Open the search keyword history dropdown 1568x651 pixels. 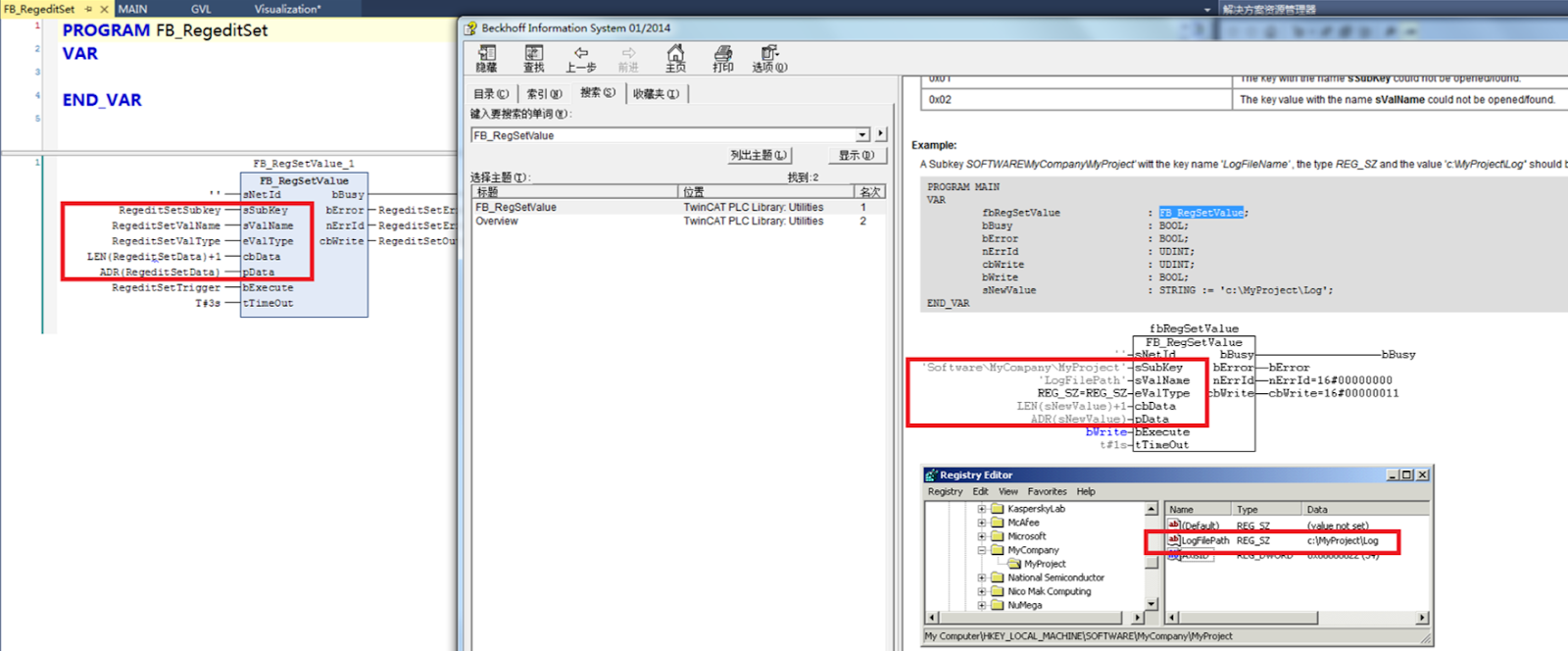(862, 135)
